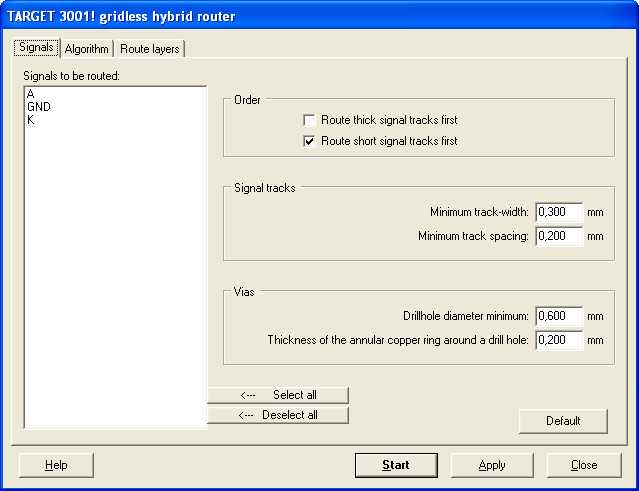Click the Deselect all button
The image size is (639, 491).
click(x=278, y=415)
